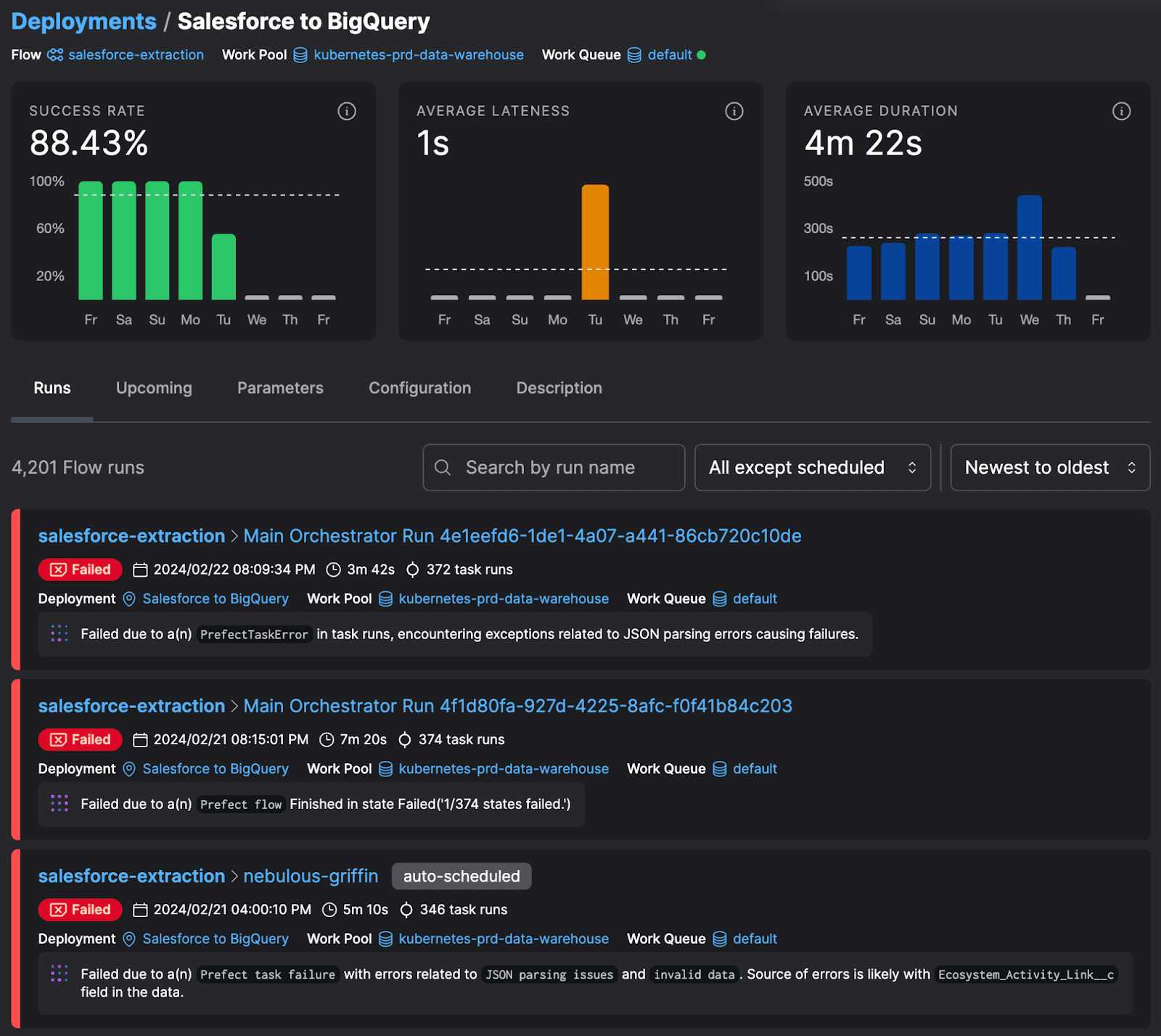This screenshot has height=1036, width=1161.
Task: Open the Deployments breadcrumb link
Action: coord(83,22)
